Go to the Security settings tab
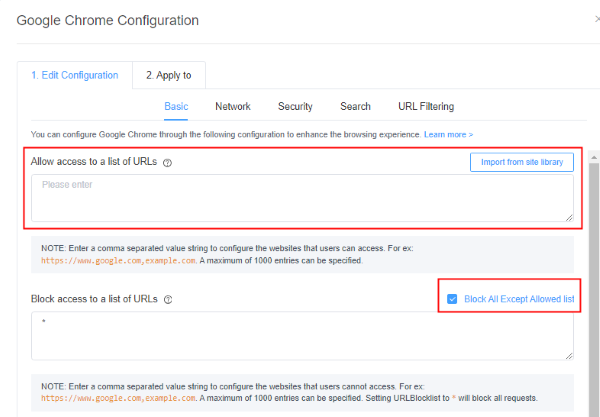This screenshot has height=417, width=600. coord(295,106)
